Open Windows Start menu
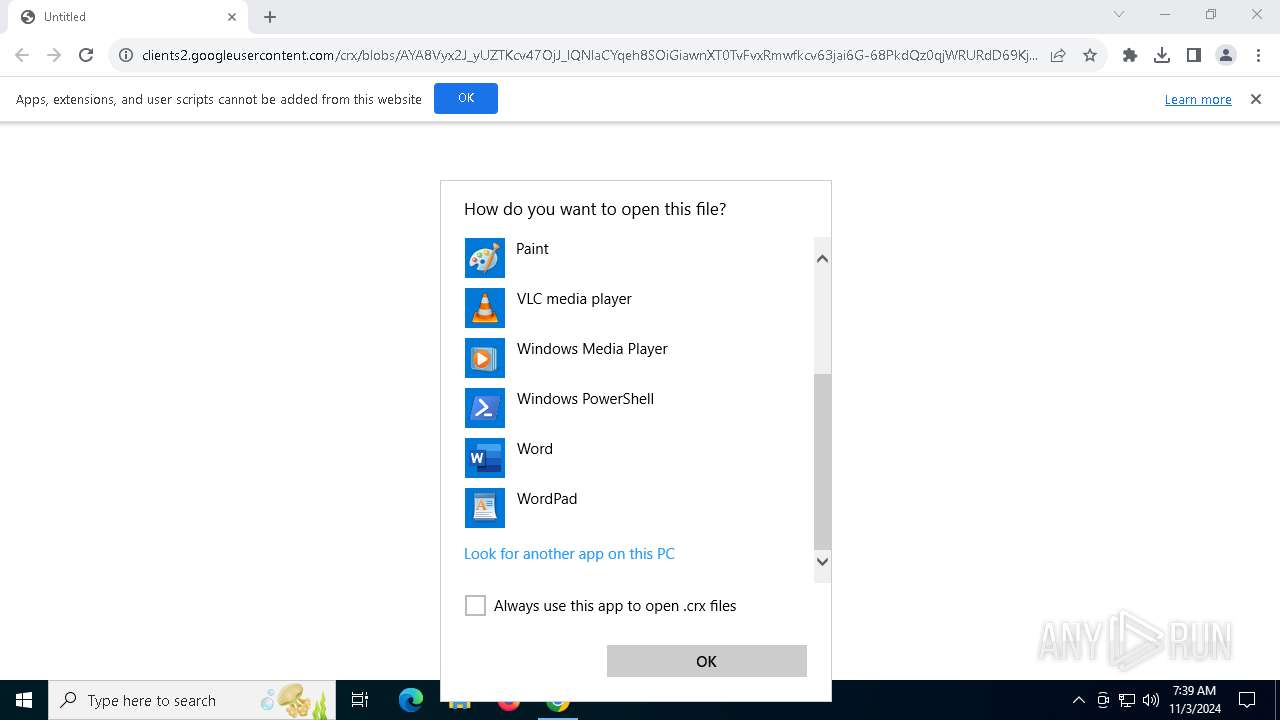The height and width of the screenshot is (720, 1280). [x=24, y=700]
